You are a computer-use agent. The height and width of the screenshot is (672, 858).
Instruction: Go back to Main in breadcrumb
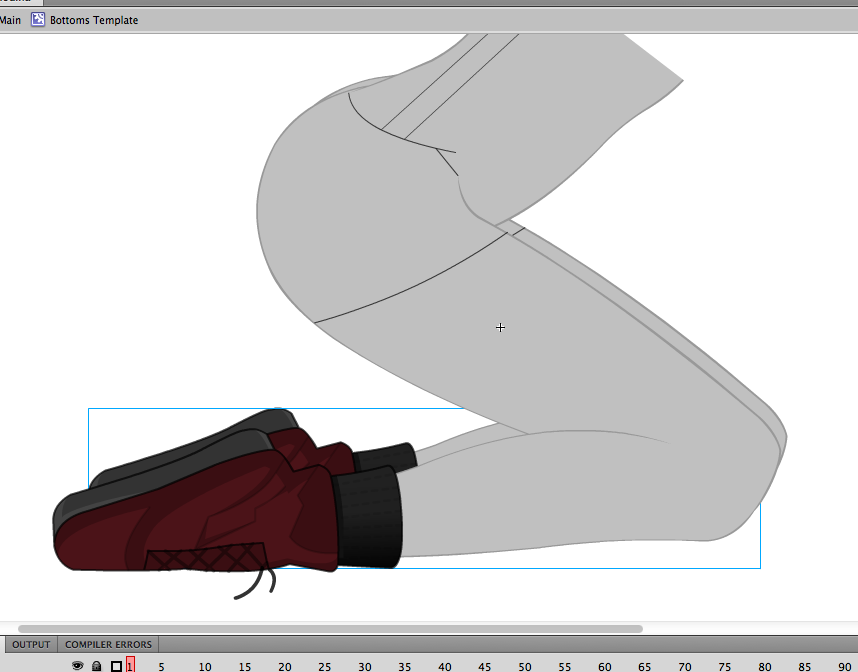pos(10,20)
